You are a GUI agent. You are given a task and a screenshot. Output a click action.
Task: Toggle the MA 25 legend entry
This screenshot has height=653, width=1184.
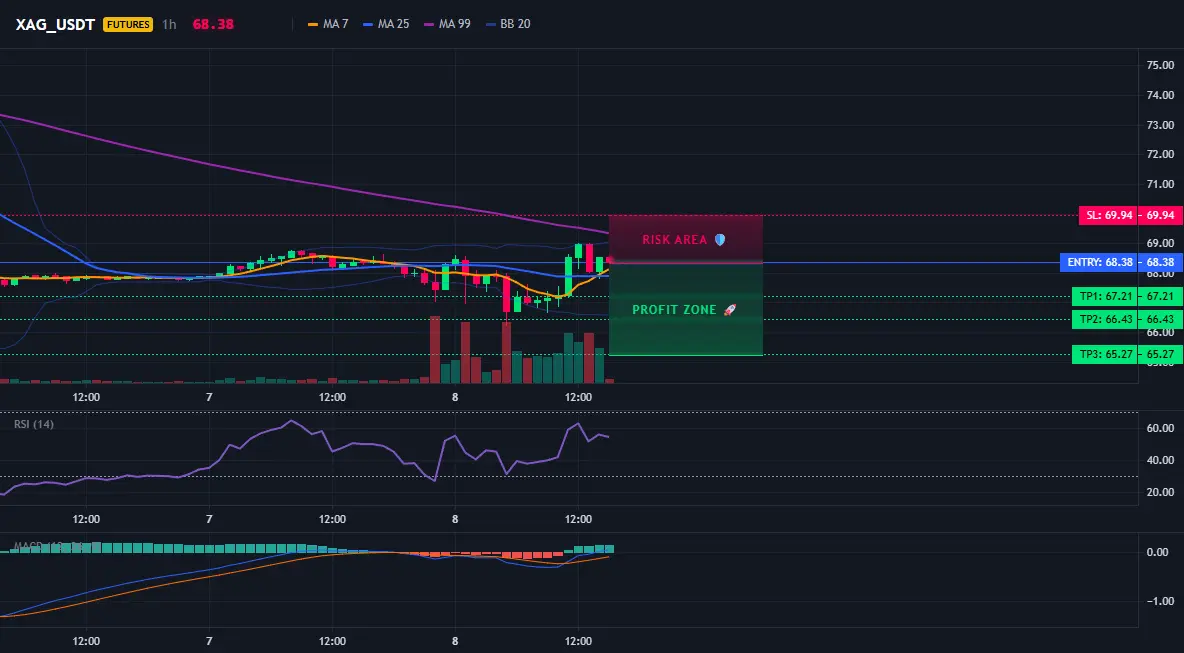pyautogui.click(x=386, y=24)
